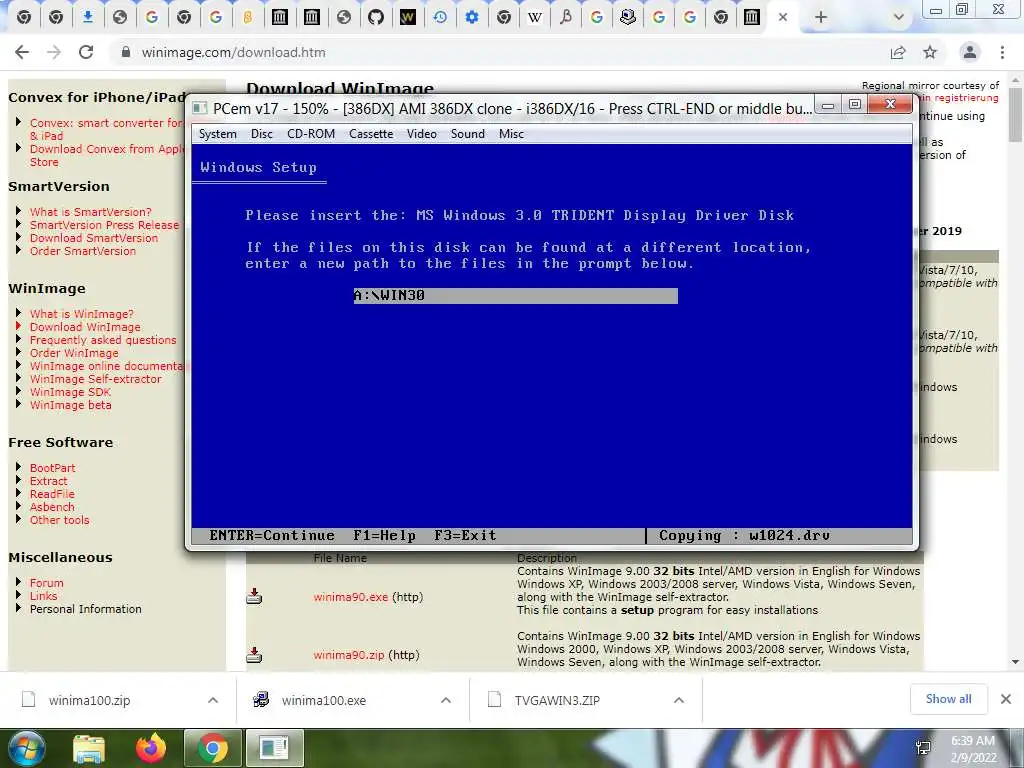
Task: Open winima100.zip from downloads bar
Action: click(89, 701)
